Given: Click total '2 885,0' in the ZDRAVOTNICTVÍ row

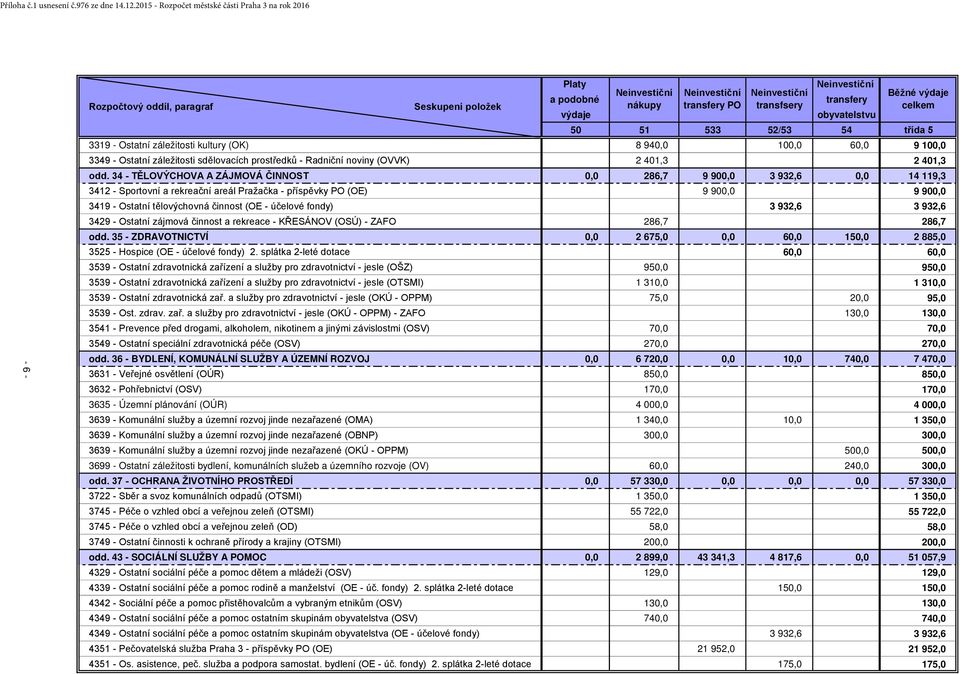Looking at the screenshot, I should 930,237.
